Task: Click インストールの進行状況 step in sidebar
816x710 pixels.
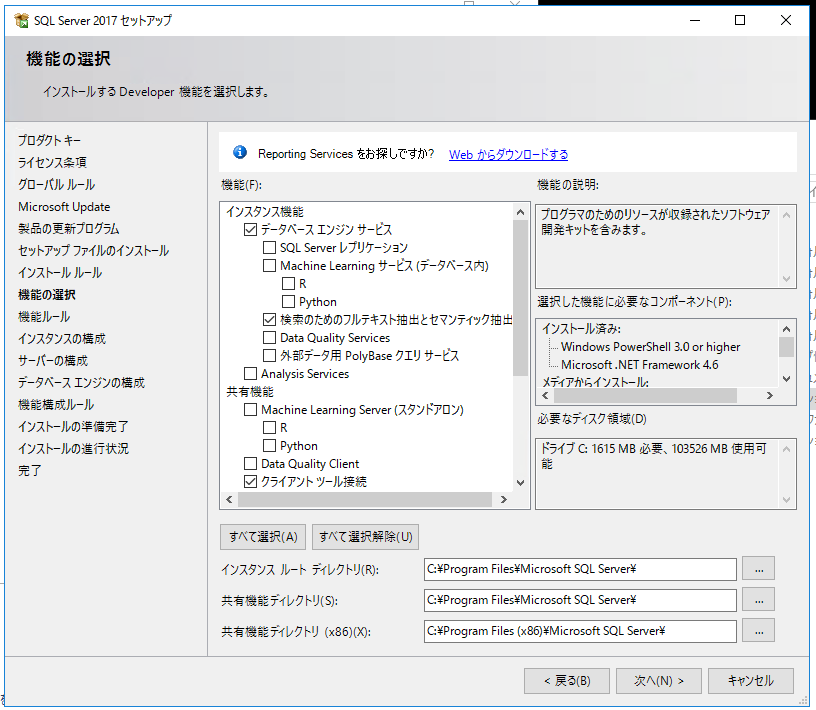Action: click(73, 449)
